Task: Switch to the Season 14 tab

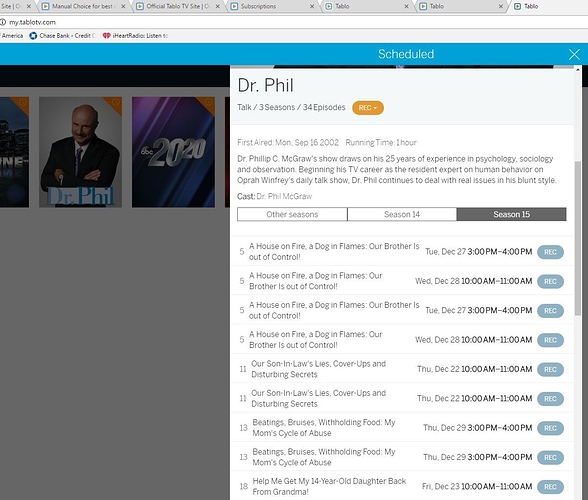Action: click(402, 215)
